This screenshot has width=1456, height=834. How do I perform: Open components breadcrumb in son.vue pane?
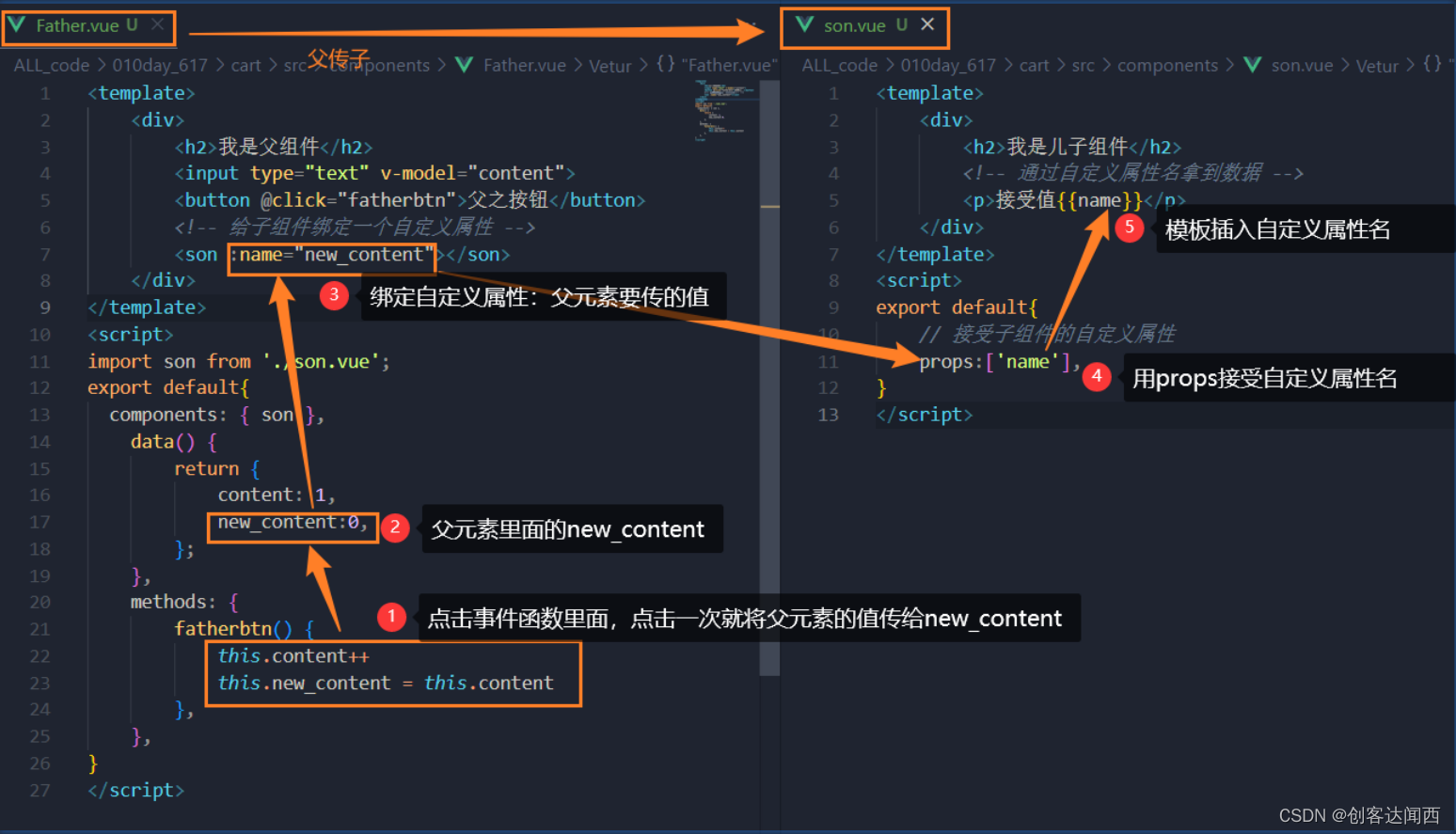coord(1167,65)
